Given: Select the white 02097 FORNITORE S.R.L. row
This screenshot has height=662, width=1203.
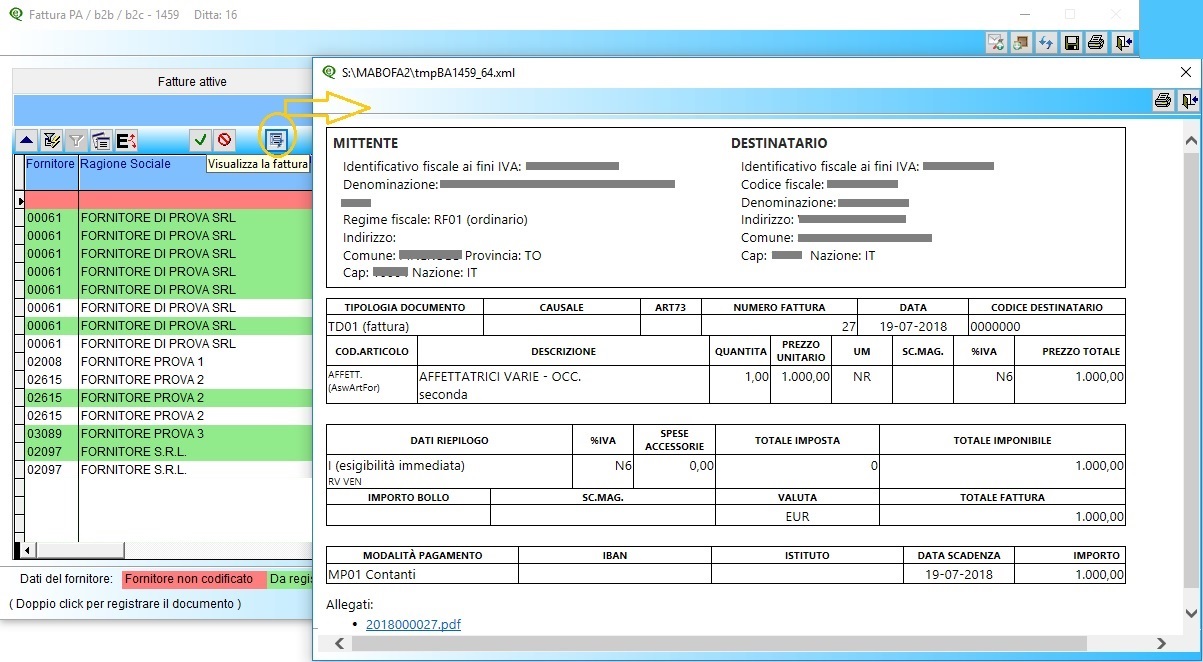Looking at the screenshot, I should [168, 470].
